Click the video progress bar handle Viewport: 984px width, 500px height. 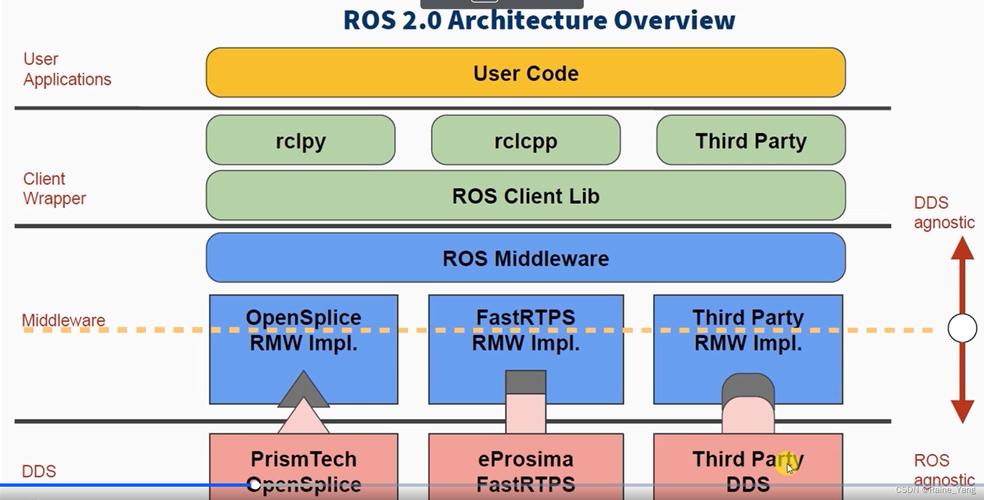(x=254, y=485)
